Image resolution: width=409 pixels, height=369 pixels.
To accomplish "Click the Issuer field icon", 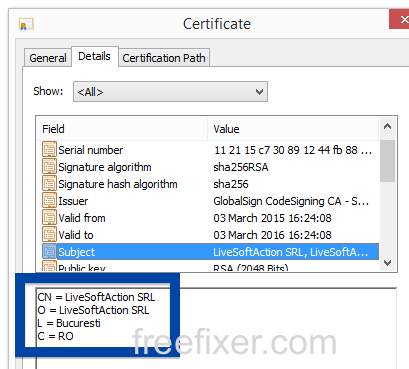I will (49, 201).
